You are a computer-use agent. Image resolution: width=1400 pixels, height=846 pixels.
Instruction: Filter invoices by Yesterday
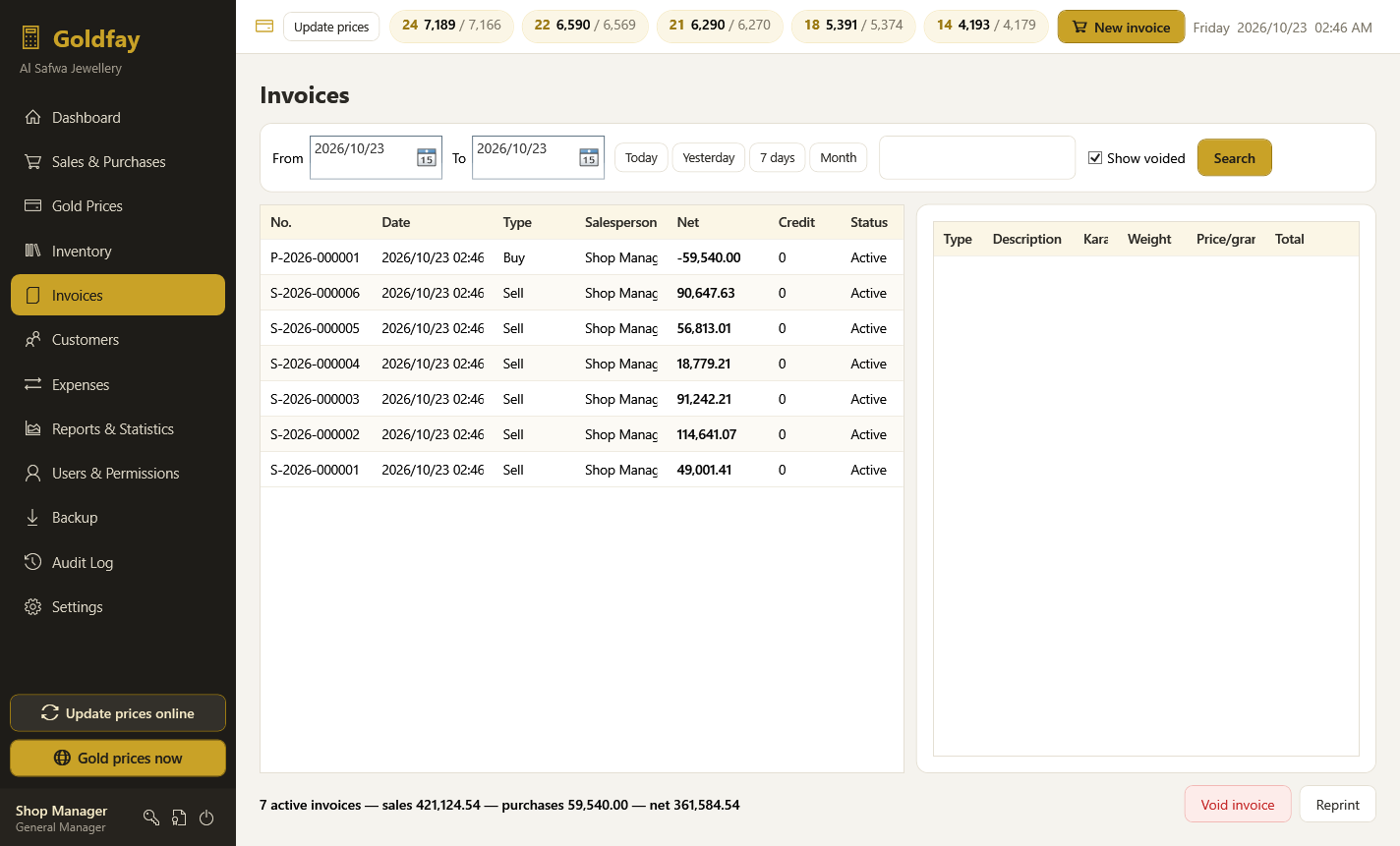pyautogui.click(x=709, y=157)
